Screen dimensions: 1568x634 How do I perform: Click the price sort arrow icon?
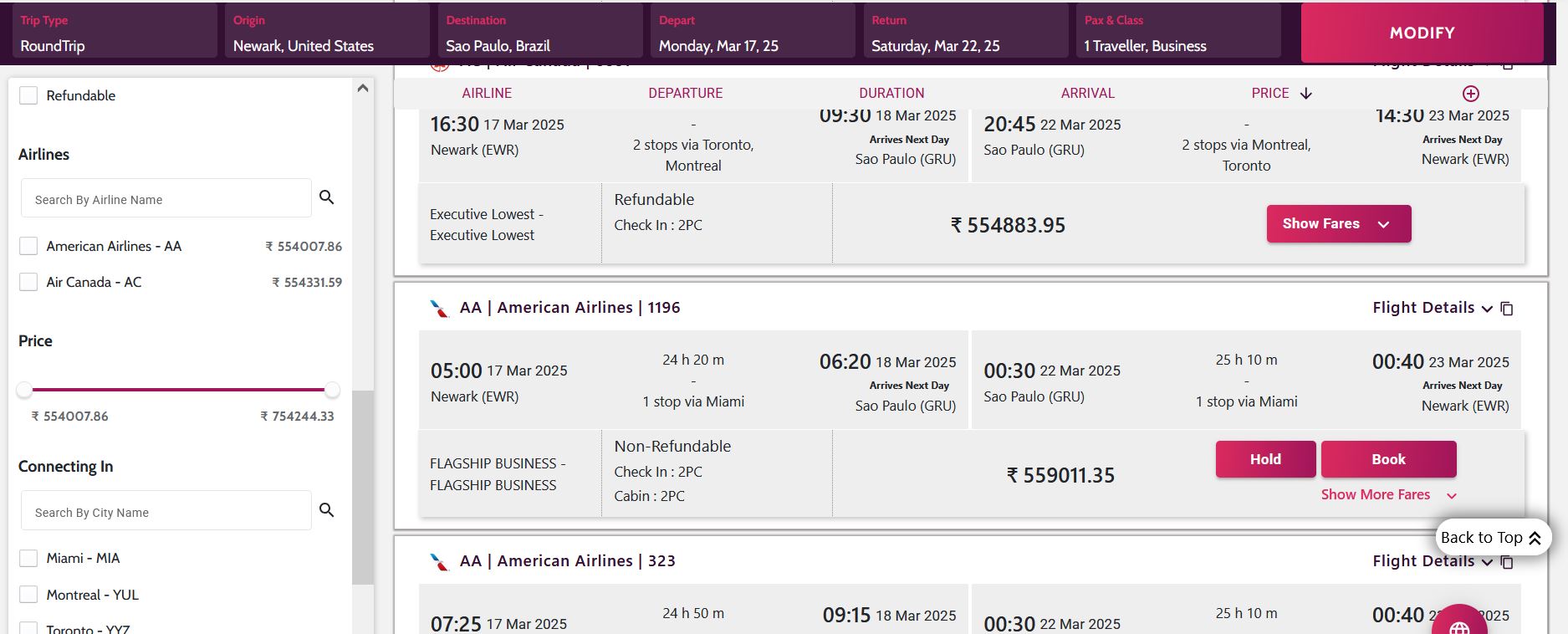1306,94
